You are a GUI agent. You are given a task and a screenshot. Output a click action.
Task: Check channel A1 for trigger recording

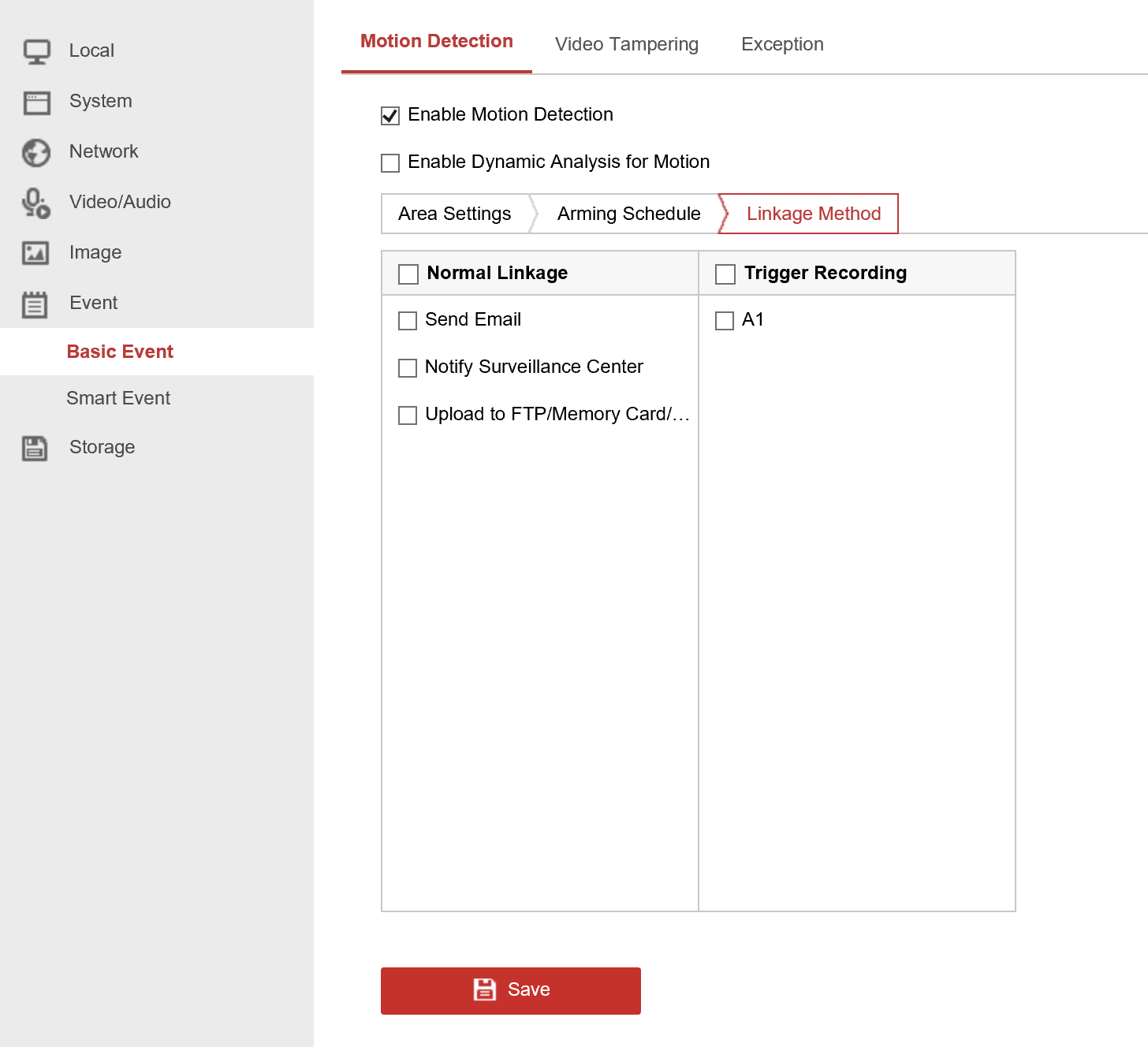tap(725, 321)
